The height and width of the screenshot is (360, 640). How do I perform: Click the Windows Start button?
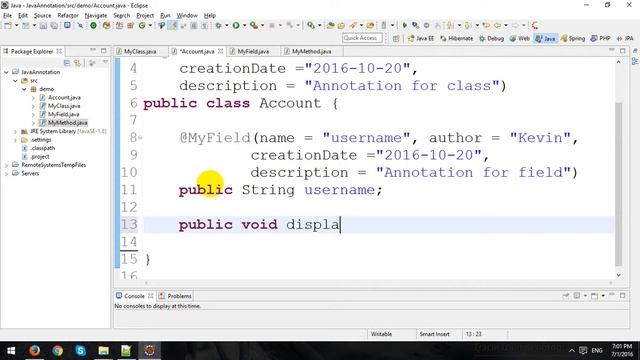coord(11,351)
